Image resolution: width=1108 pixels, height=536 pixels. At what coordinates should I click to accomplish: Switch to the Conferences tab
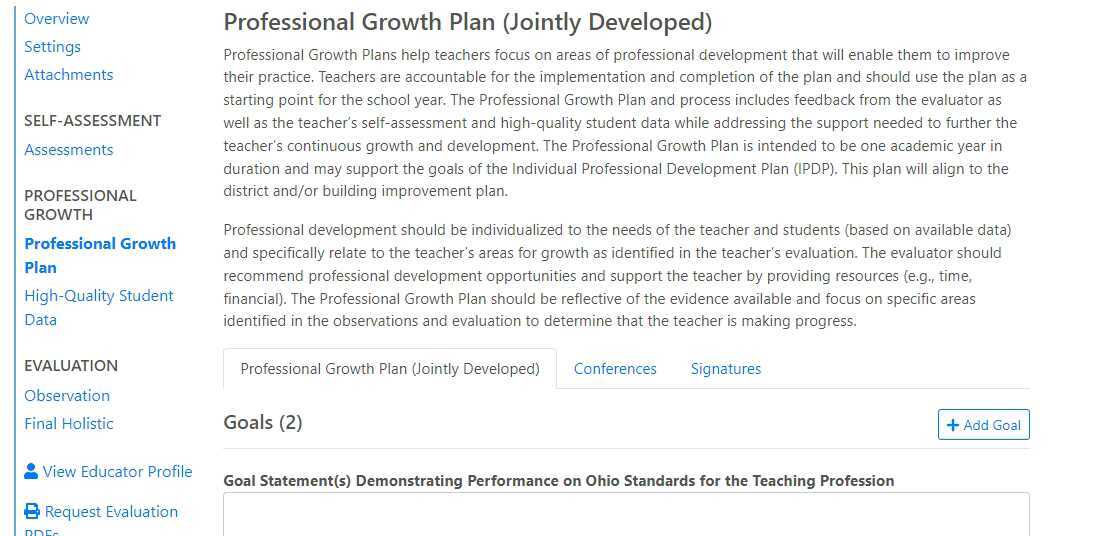pyautogui.click(x=615, y=369)
